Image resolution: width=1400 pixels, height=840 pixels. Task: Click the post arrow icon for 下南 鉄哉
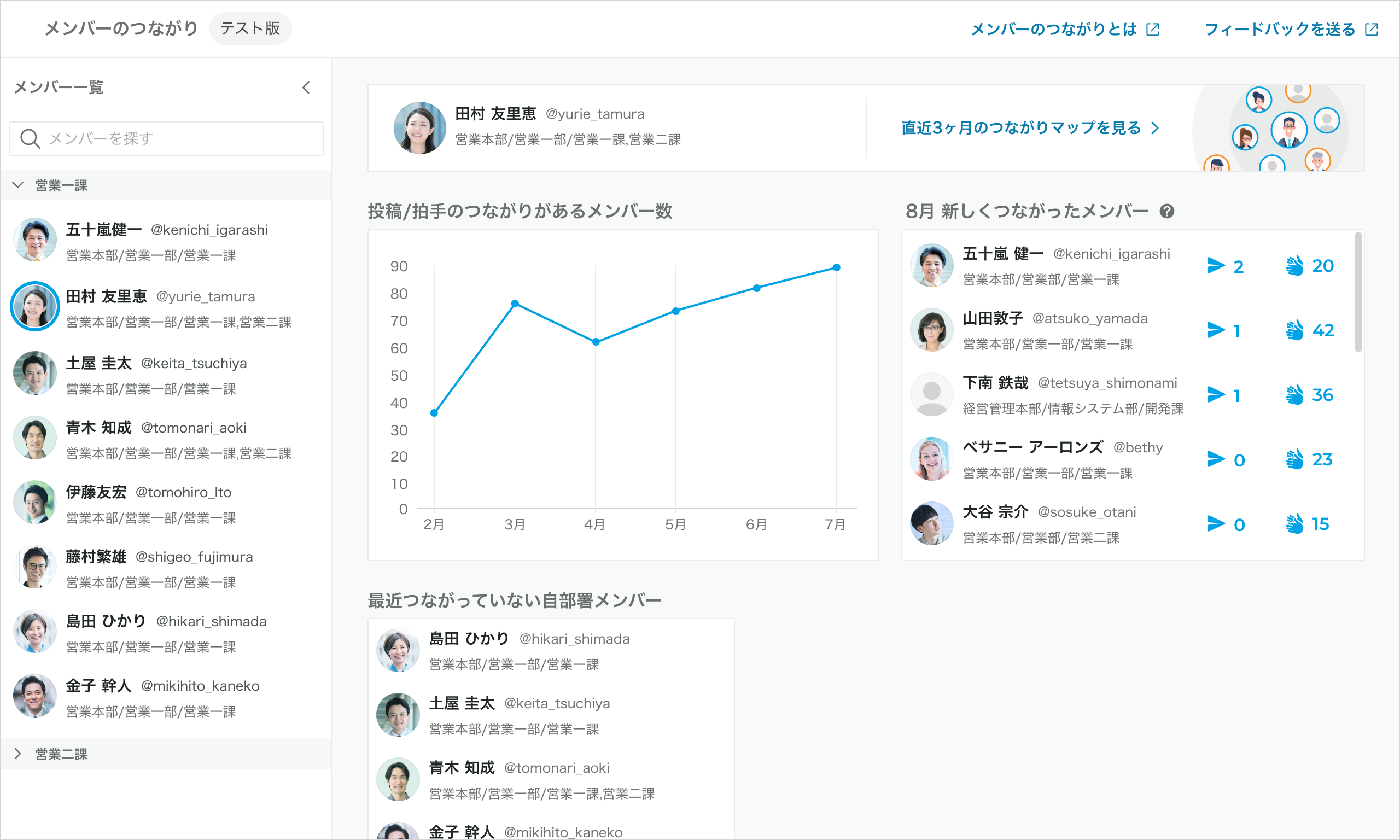[1216, 394]
